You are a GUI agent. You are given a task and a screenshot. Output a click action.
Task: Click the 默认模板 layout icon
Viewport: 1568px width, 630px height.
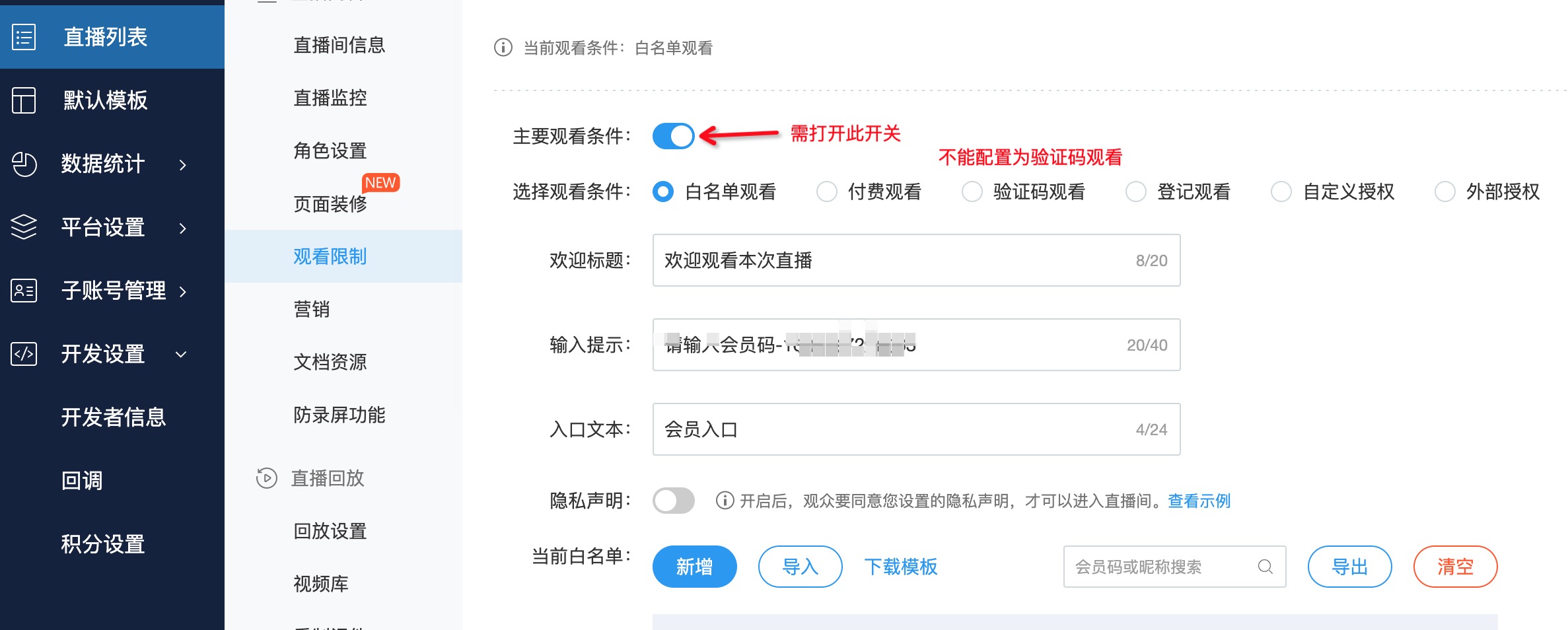click(x=24, y=100)
